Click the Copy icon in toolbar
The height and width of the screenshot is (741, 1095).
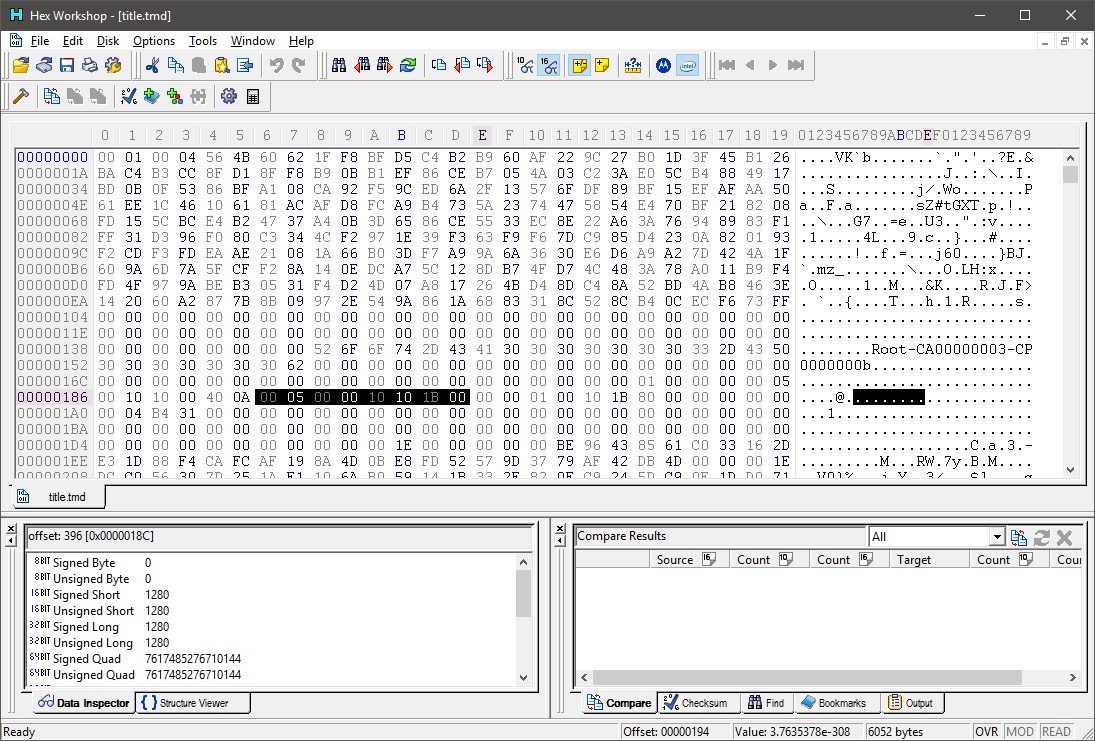[x=176, y=66]
